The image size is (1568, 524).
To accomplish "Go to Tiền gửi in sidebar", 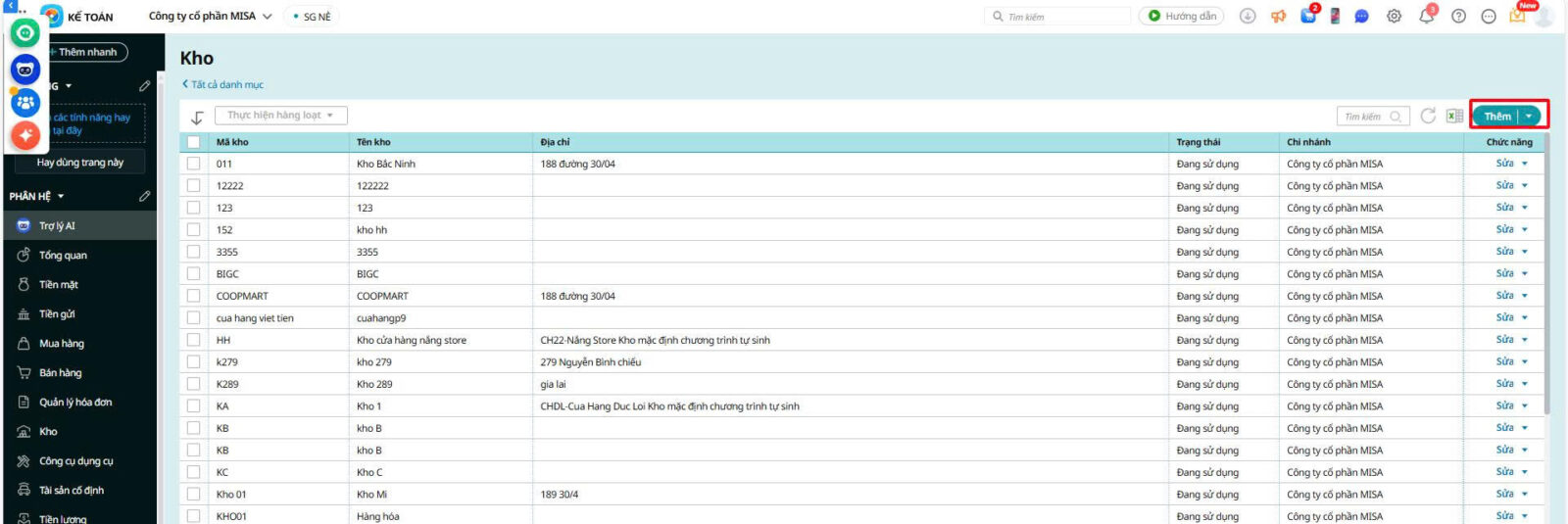I will point(57,314).
